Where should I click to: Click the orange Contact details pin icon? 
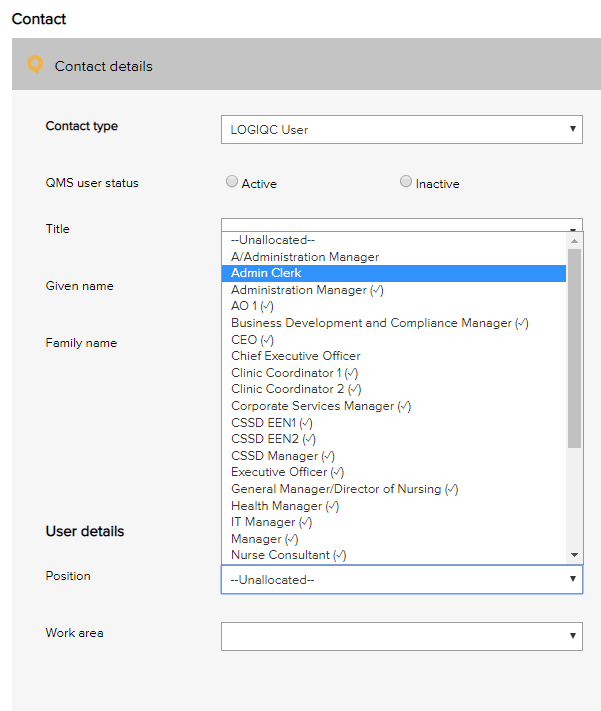(x=35, y=65)
